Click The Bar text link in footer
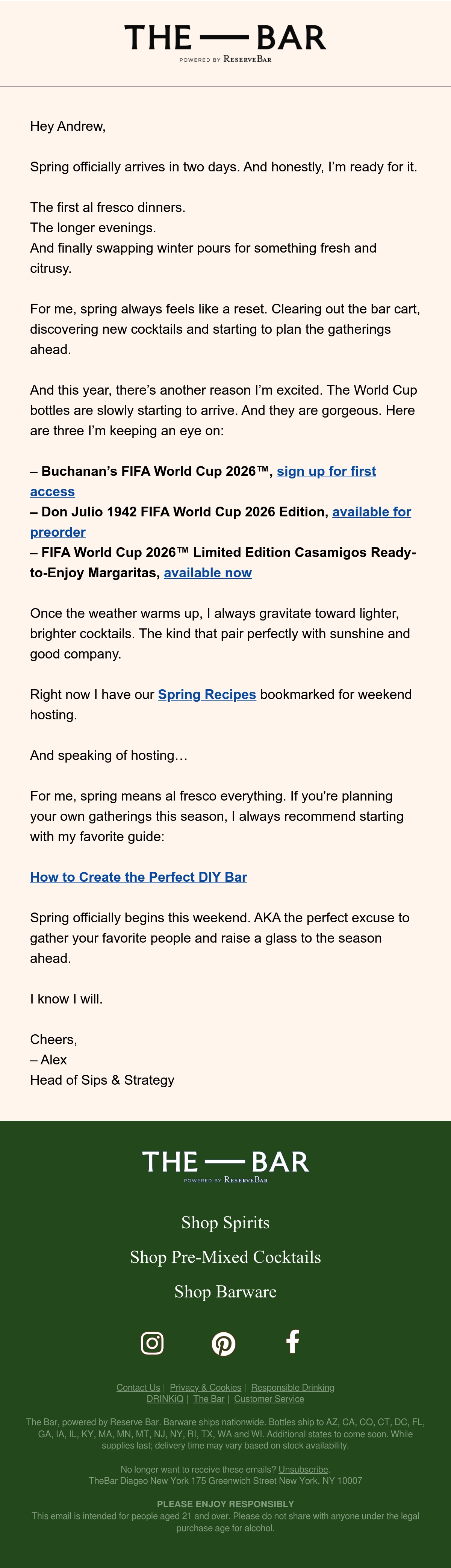Viewport: 451px width, 1568px height. tap(209, 1399)
